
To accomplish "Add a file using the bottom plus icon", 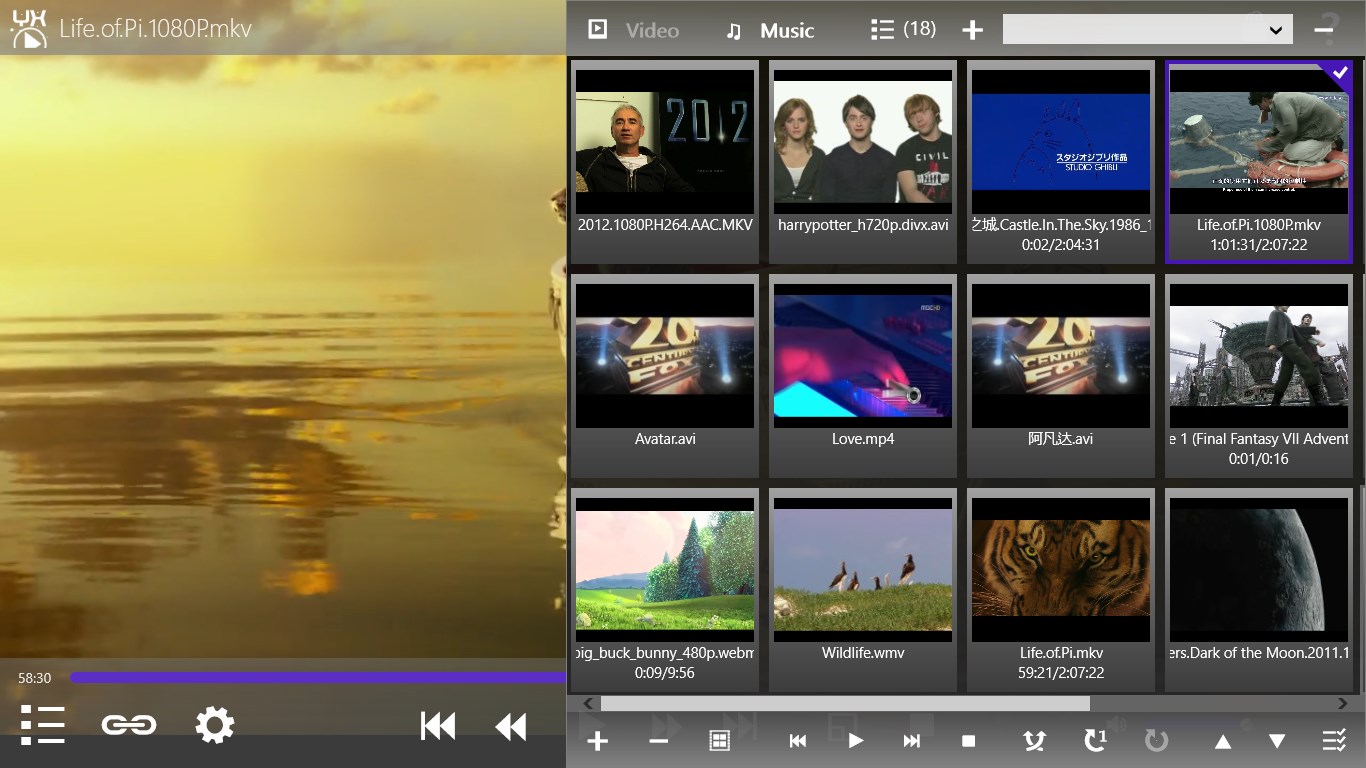I will coord(597,741).
